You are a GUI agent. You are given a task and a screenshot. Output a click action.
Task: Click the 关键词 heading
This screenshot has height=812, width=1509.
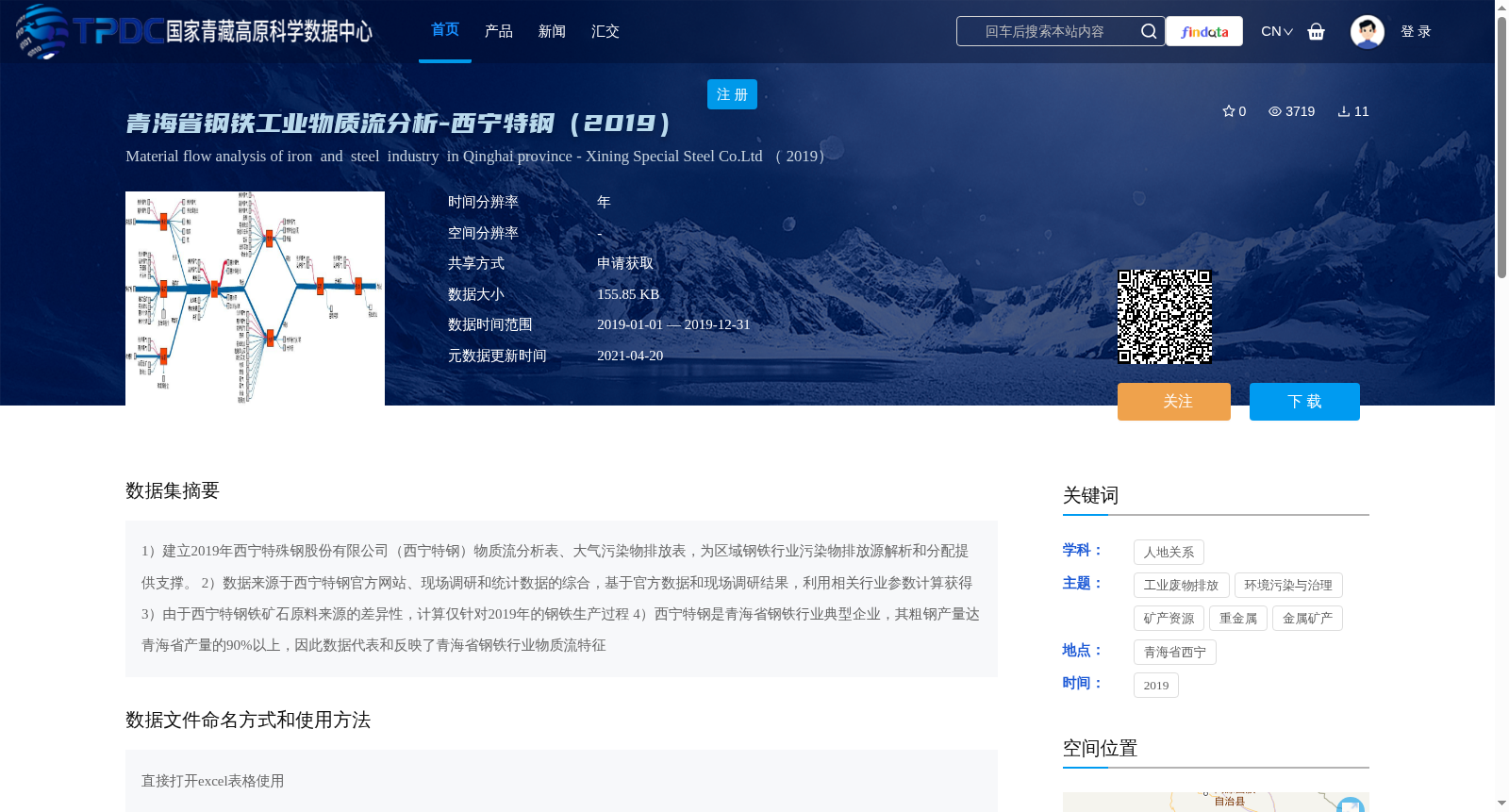pos(1090,495)
